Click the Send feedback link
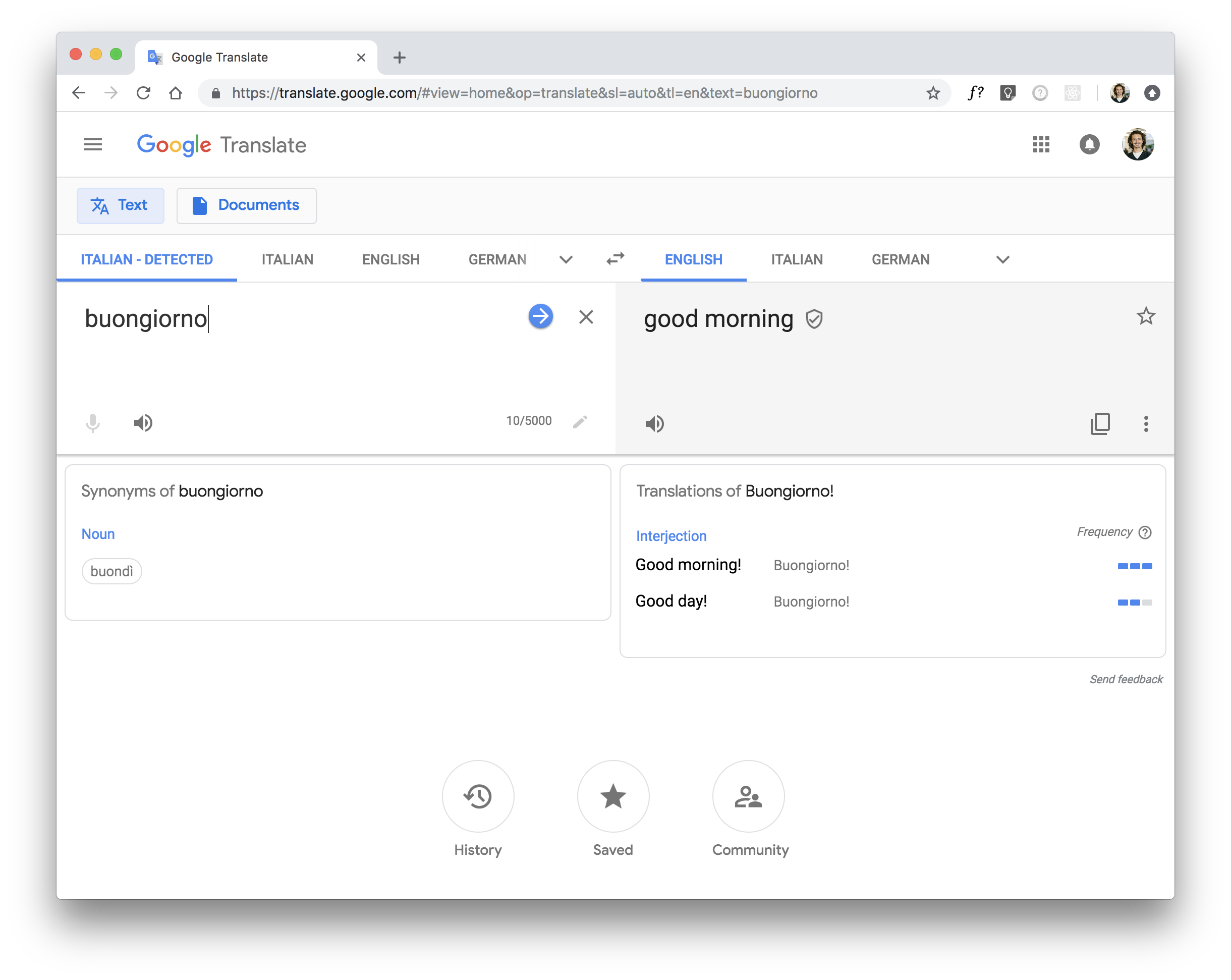The image size is (1231, 980). 1126,678
